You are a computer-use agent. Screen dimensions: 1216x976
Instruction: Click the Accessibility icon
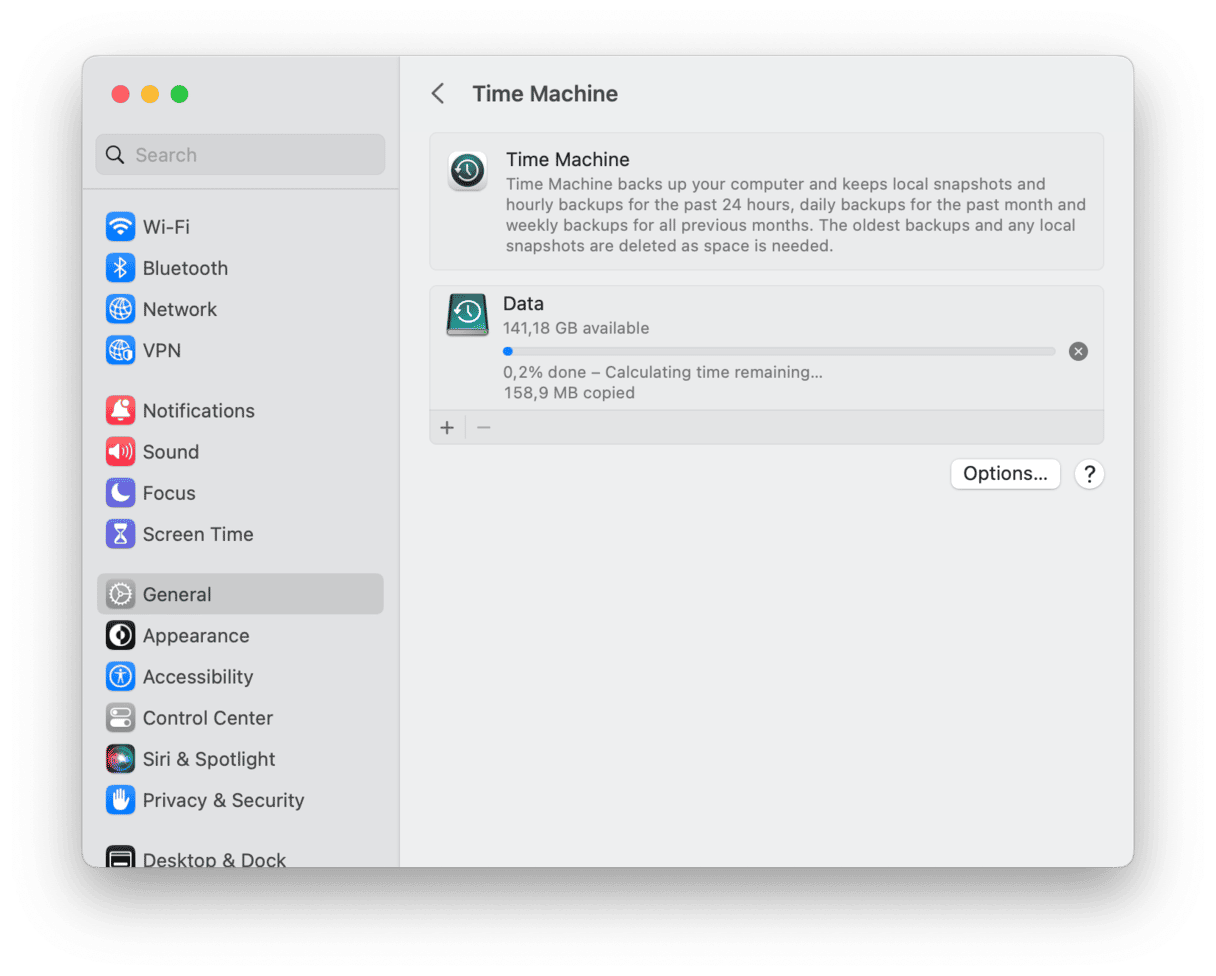click(x=120, y=676)
